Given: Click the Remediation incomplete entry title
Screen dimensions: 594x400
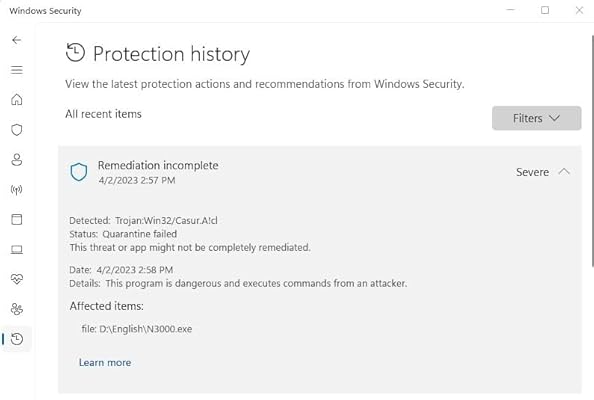Looking at the screenshot, I should (x=158, y=166).
